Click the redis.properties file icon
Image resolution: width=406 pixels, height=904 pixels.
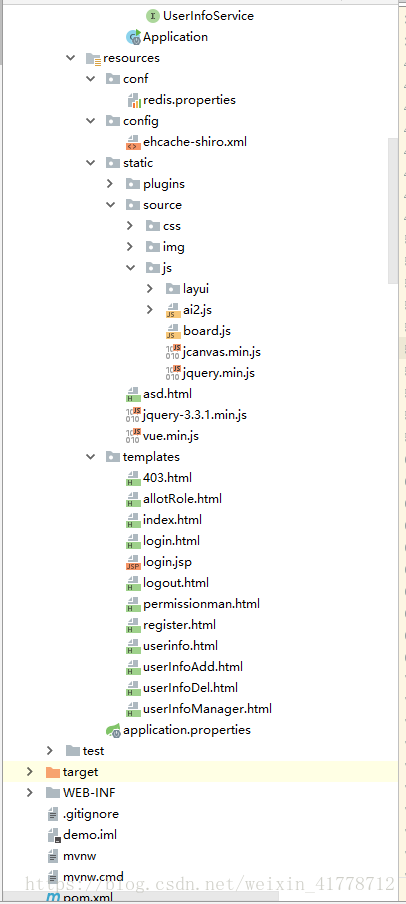pos(133,100)
